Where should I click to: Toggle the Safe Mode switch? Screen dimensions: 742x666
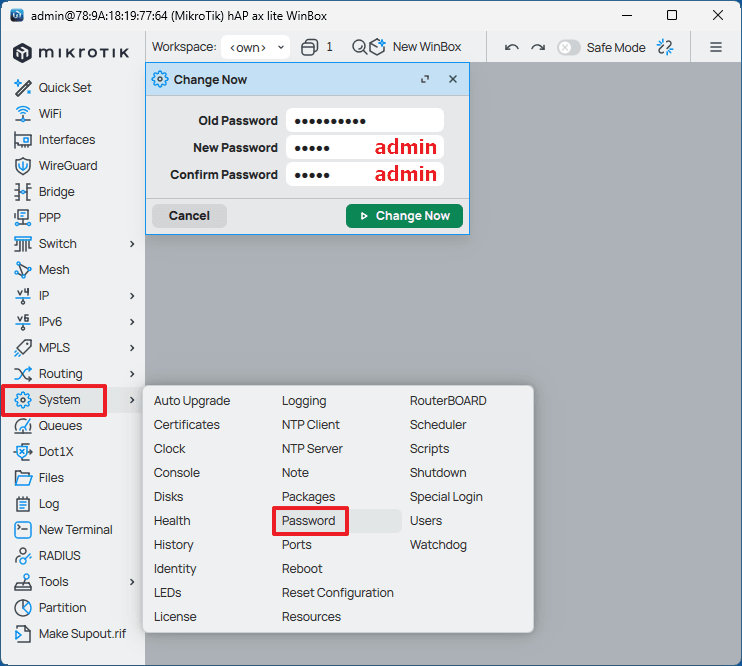click(568, 47)
